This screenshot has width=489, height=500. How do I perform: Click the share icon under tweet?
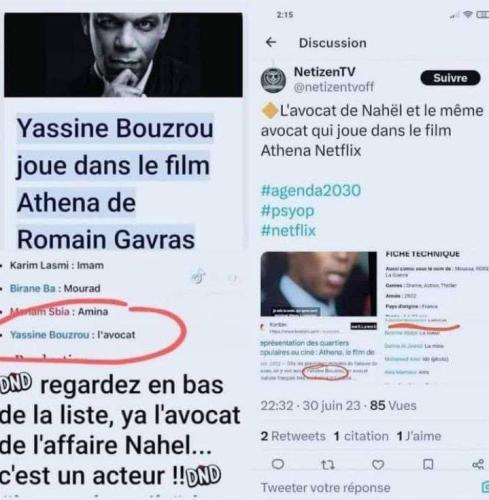coord(478,464)
